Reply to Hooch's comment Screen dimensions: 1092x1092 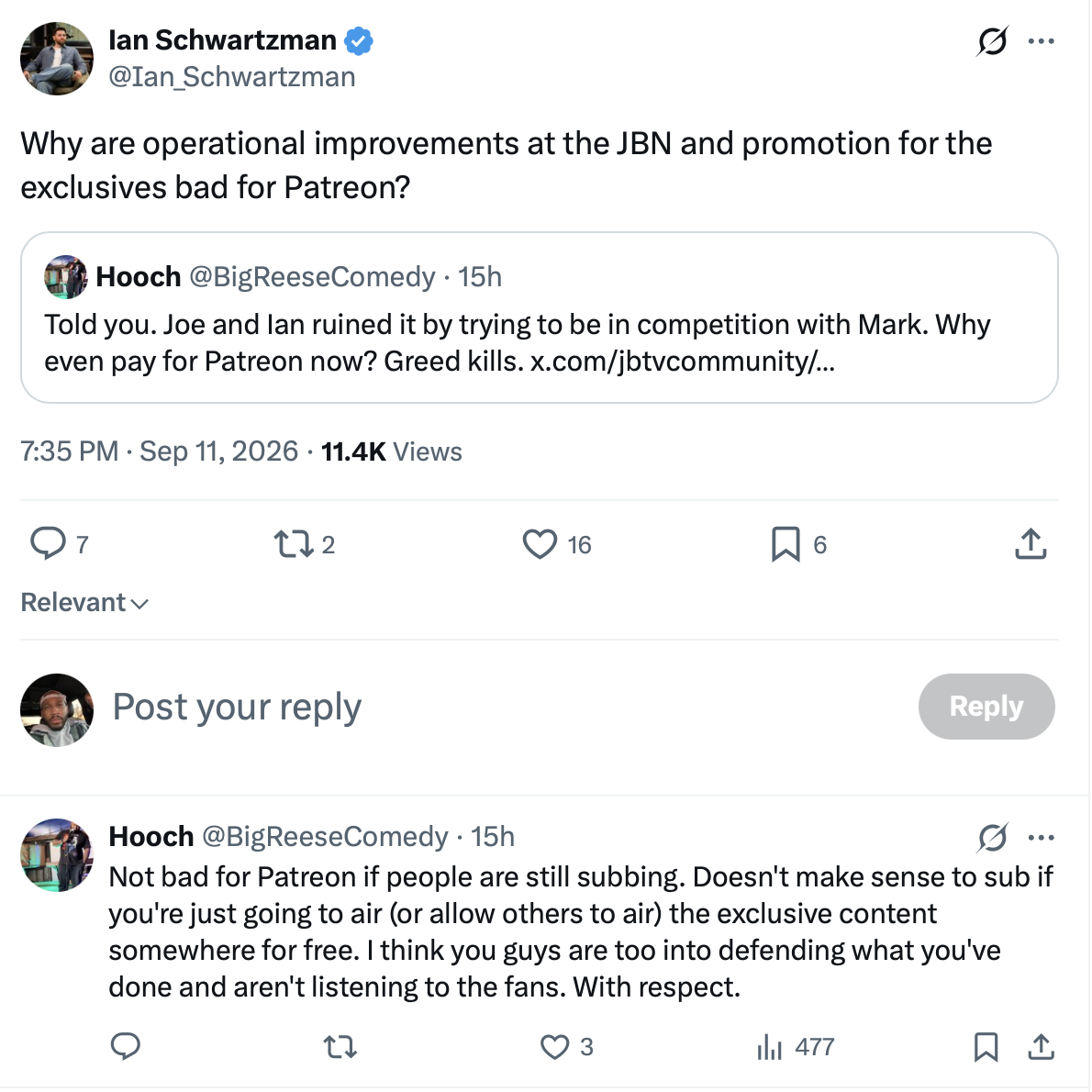pyautogui.click(x=126, y=1046)
